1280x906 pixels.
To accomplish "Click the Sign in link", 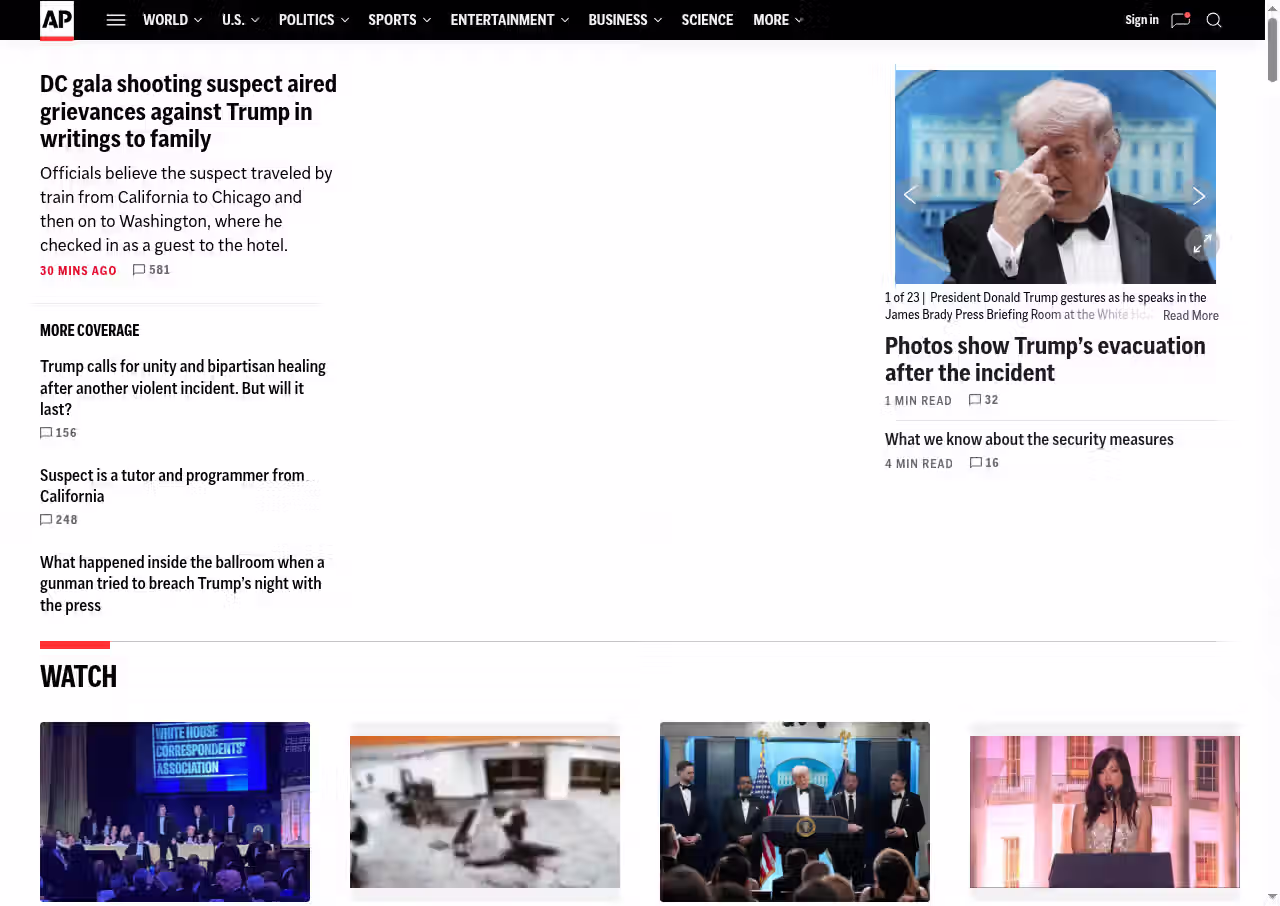I will coord(1141,20).
